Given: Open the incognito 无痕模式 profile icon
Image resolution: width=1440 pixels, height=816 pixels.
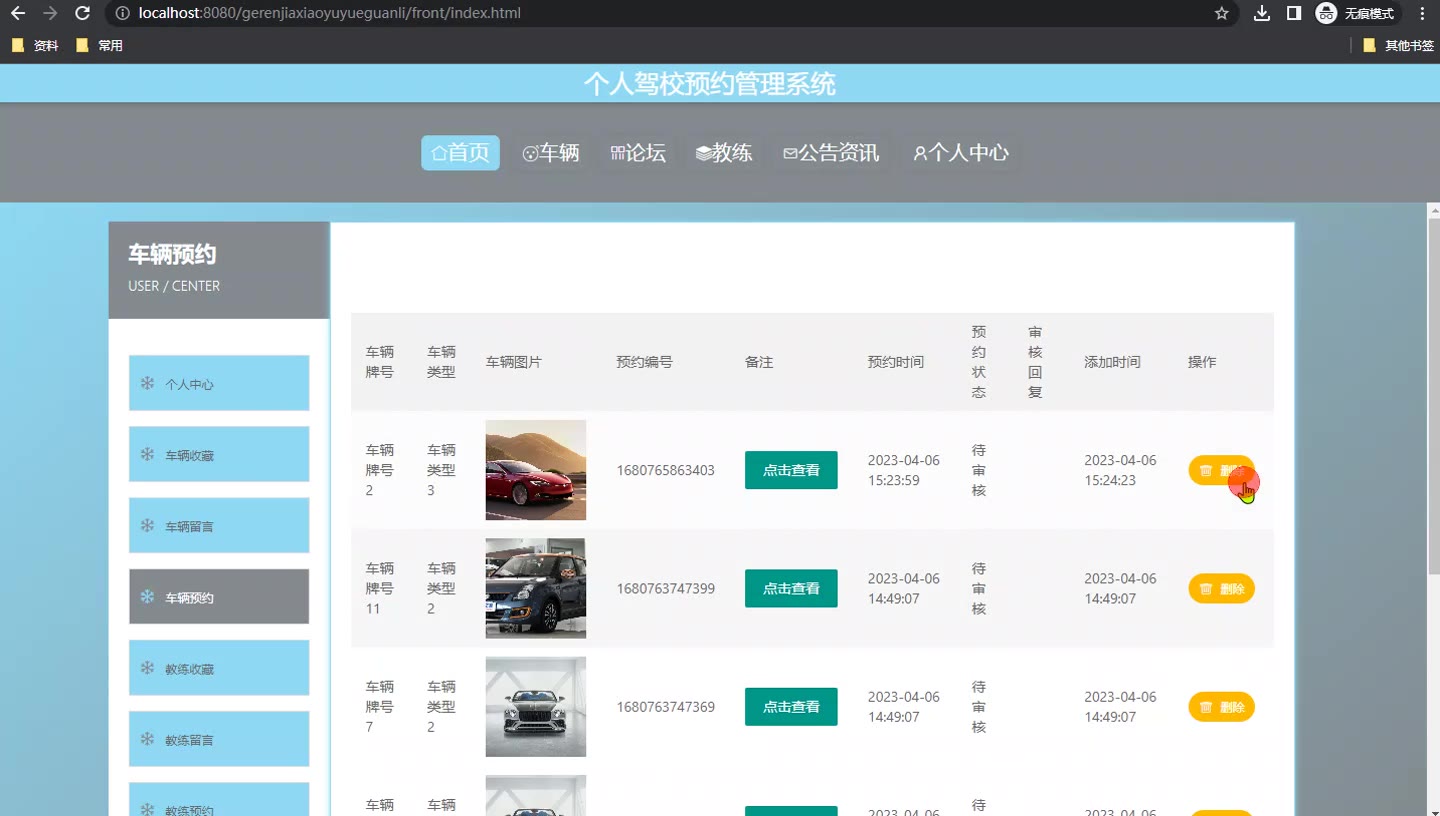Looking at the screenshot, I should click(1355, 13).
